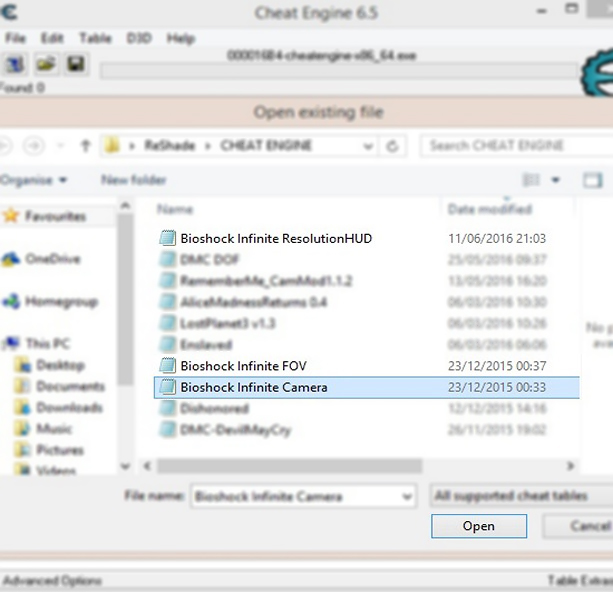Open the change view dropdown arrow

[x=556, y=181]
